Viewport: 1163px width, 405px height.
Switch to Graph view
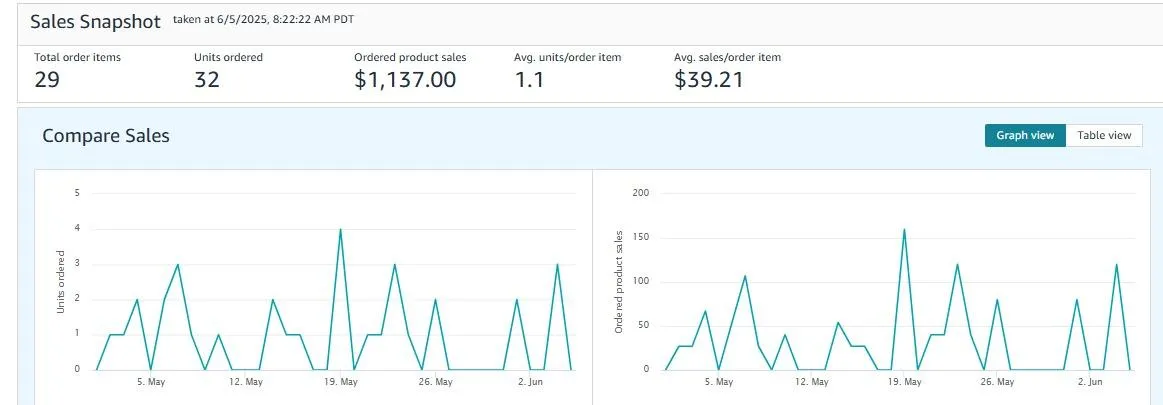1025,135
